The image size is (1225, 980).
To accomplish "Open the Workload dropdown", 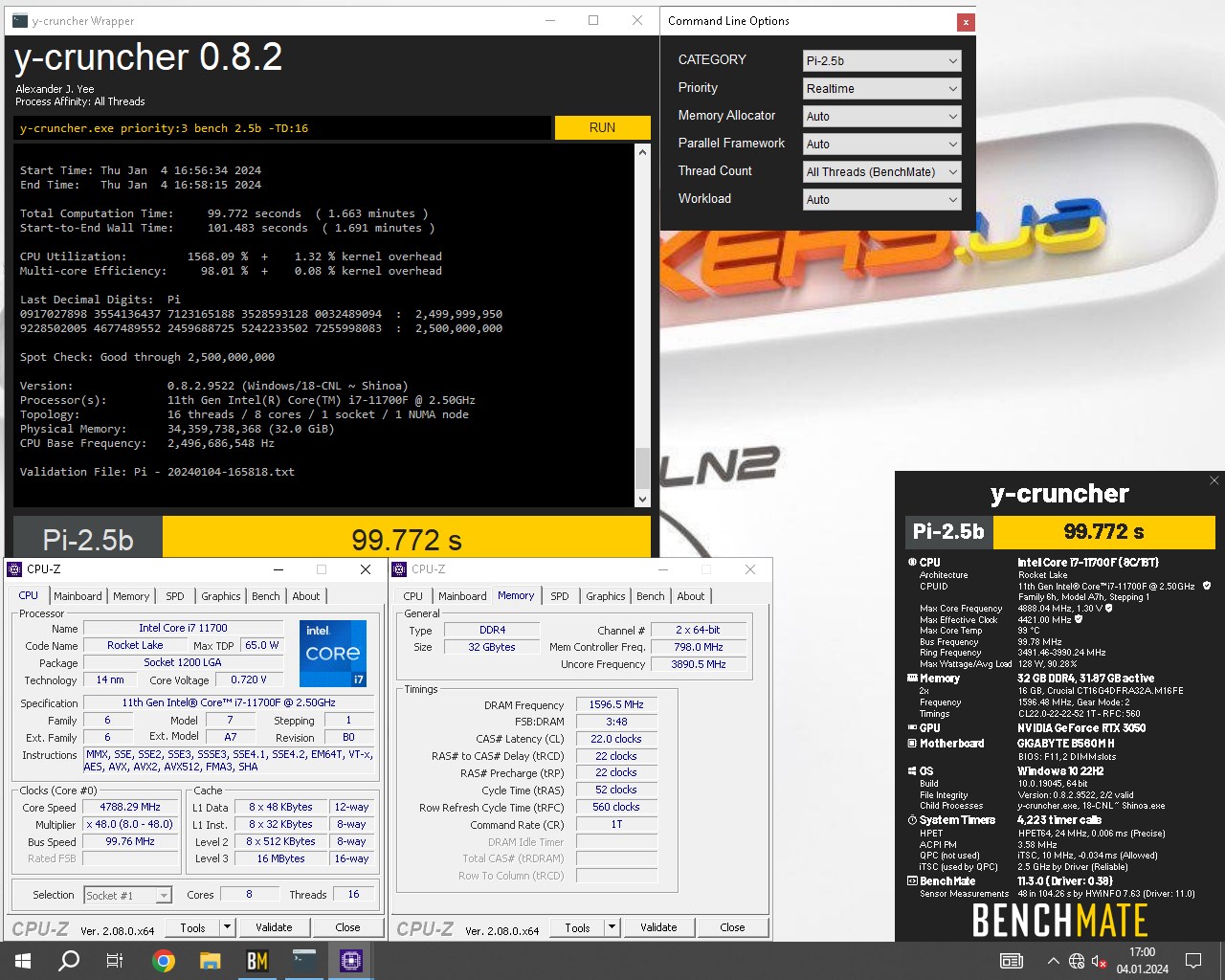I will coord(881,199).
